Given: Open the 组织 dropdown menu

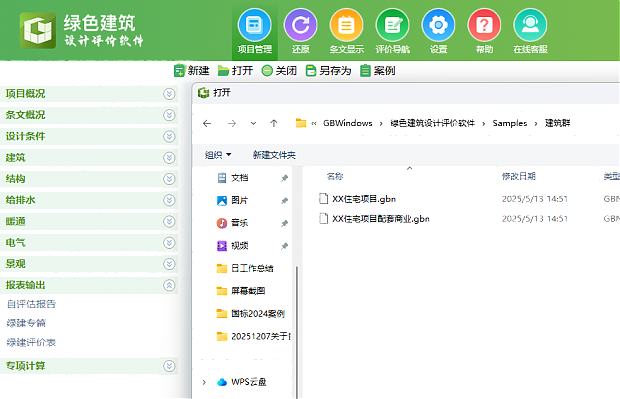Looking at the screenshot, I should pos(218,155).
